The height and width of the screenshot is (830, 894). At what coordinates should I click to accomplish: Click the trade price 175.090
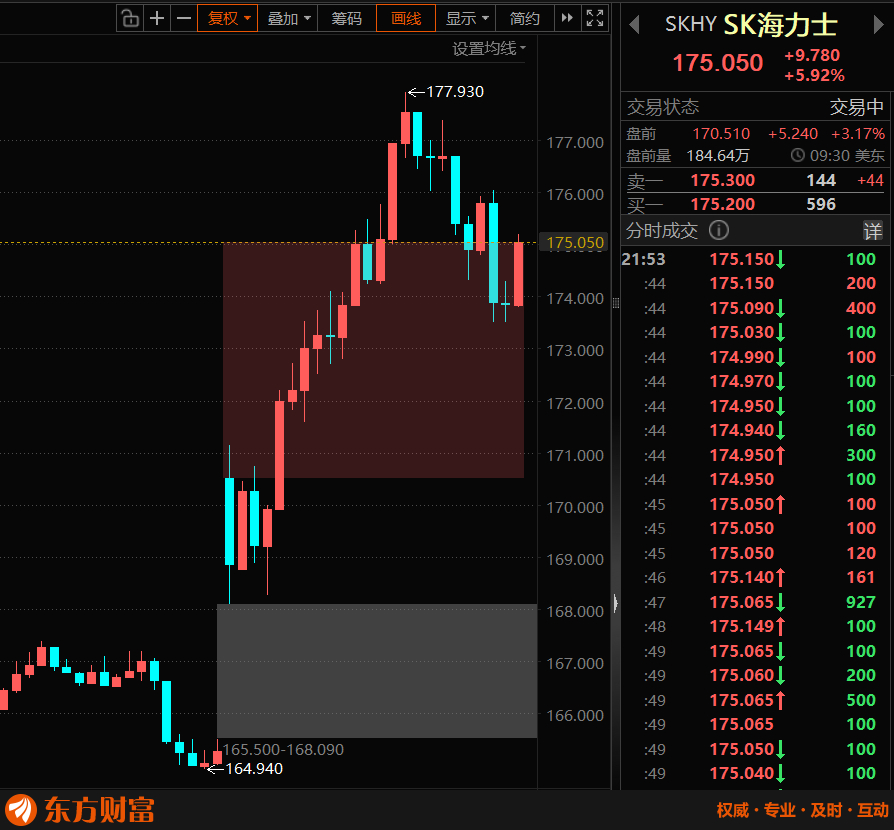[741, 308]
